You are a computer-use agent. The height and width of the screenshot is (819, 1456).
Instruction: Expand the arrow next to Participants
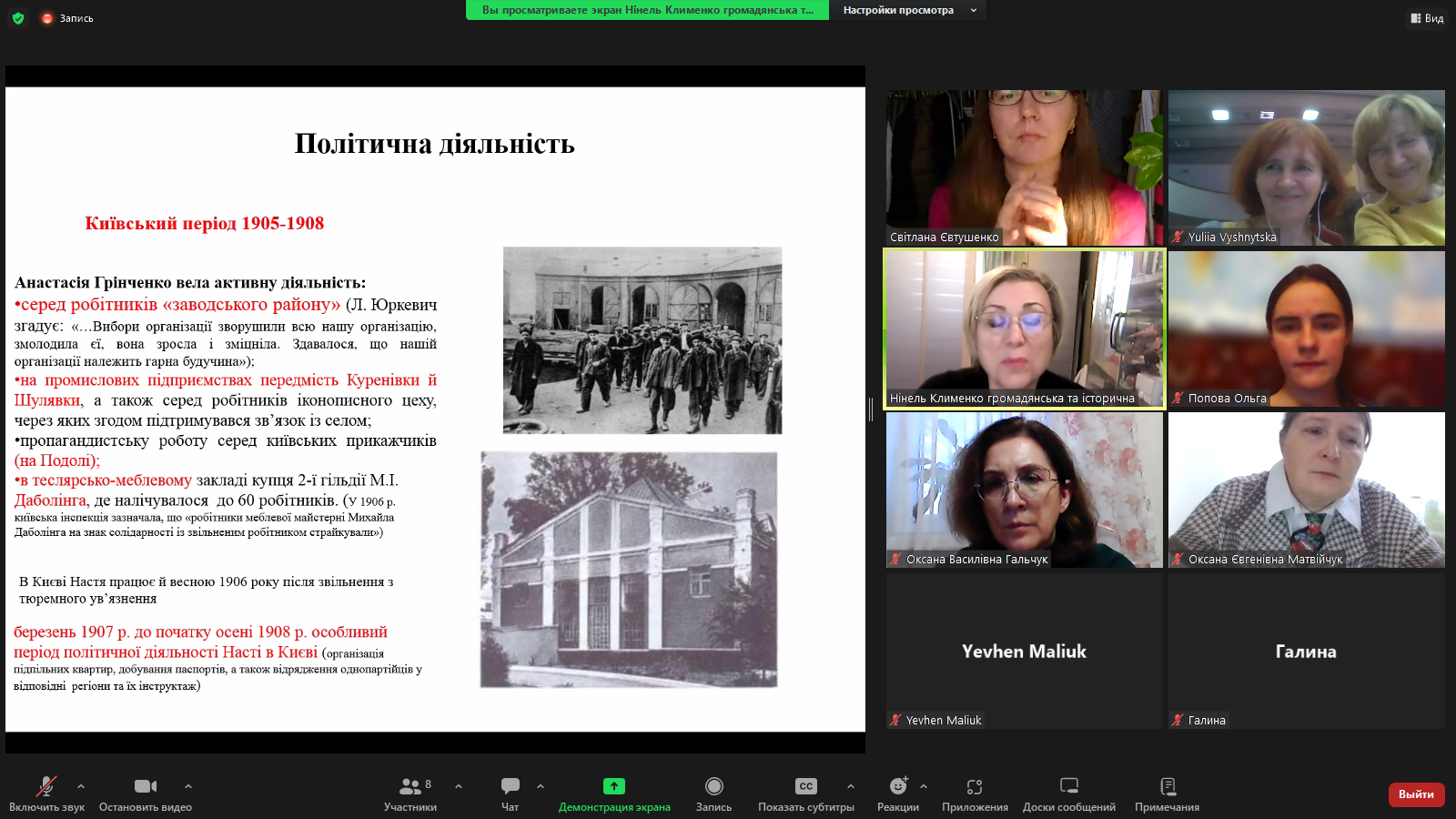tap(459, 785)
